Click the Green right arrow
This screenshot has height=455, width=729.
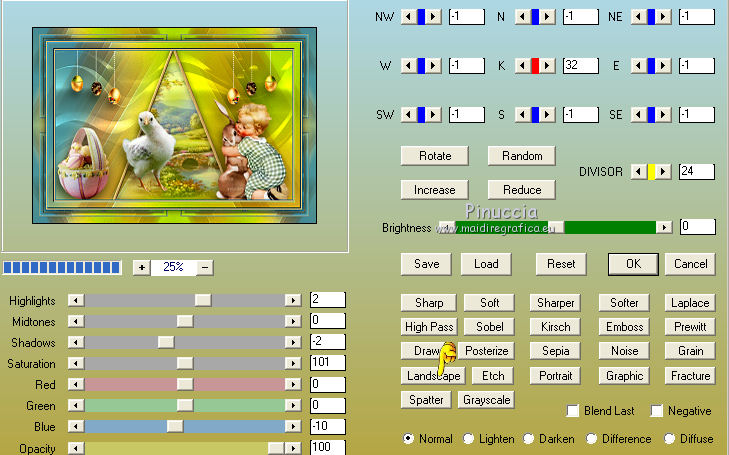pos(293,405)
